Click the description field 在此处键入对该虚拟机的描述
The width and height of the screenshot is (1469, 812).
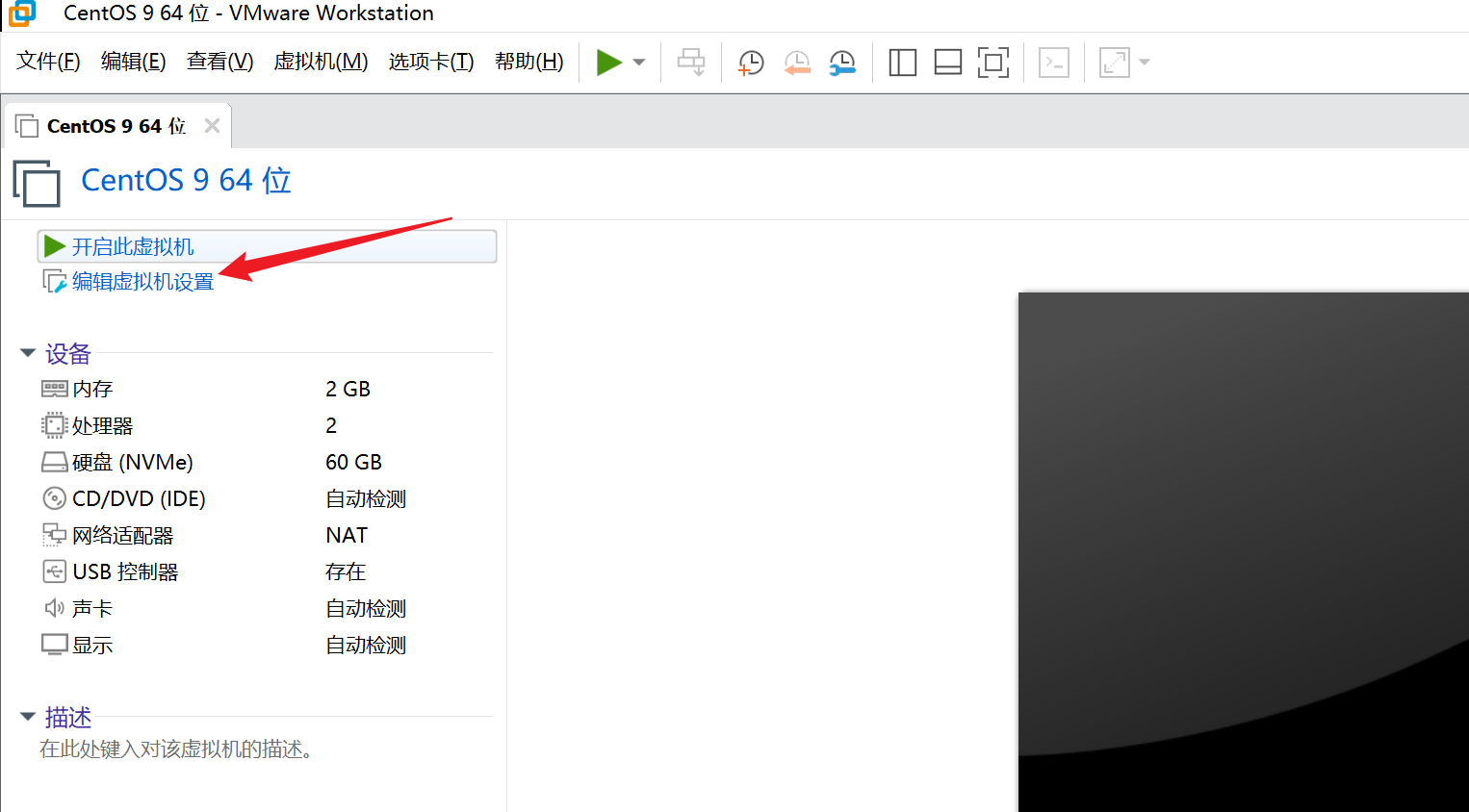point(176,749)
